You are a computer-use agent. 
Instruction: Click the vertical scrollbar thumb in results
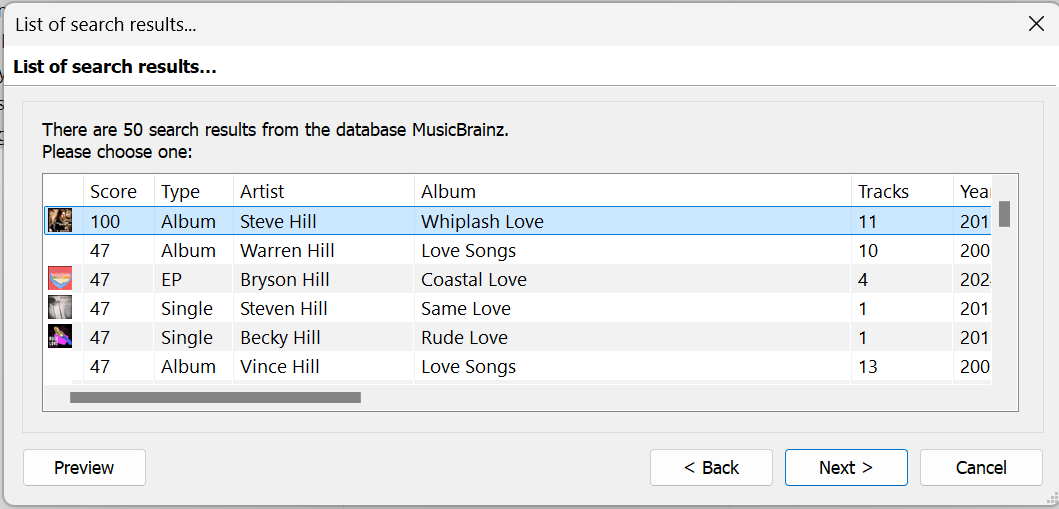[1004, 214]
